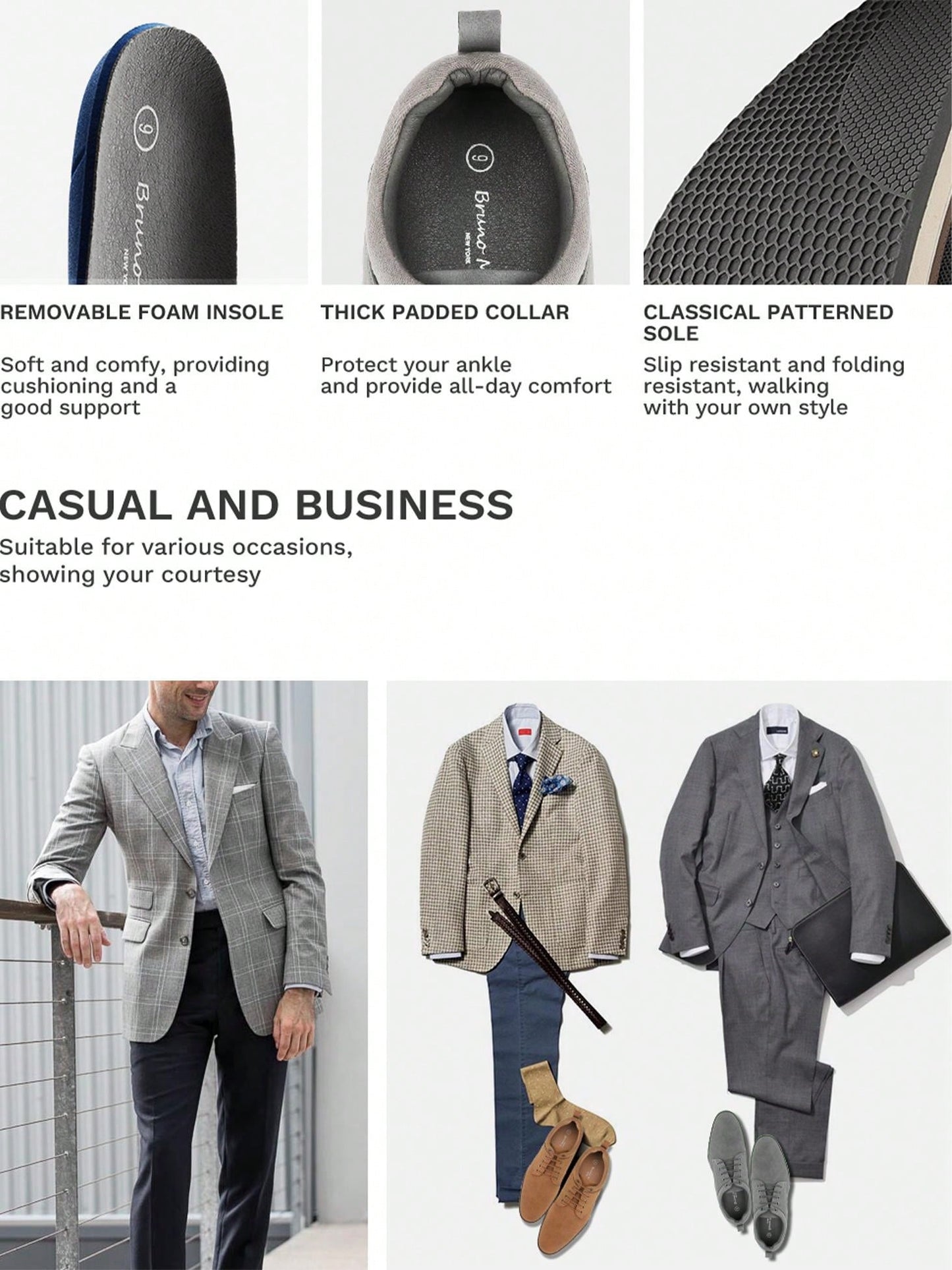Select the THICK PADDED COLLAR heading
The width and height of the screenshot is (952, 1270).
(x=445, y=312)
